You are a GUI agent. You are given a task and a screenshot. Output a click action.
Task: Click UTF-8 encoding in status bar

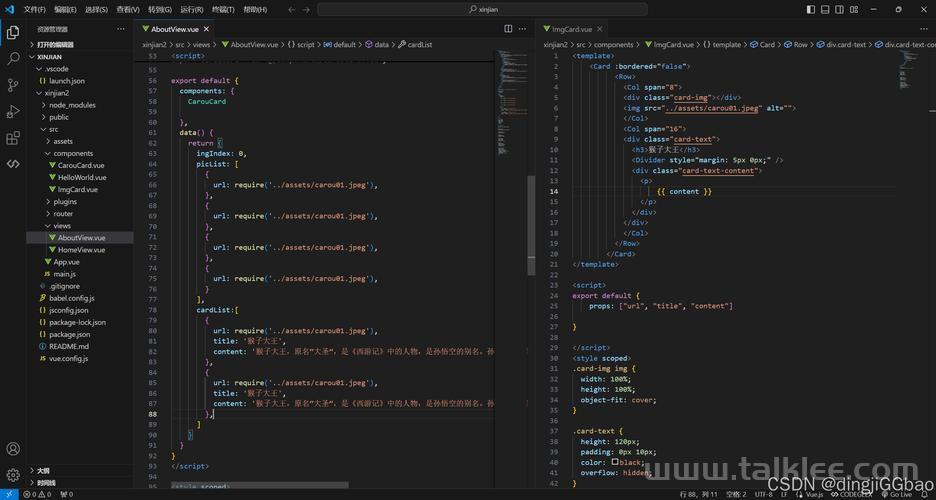763,494
